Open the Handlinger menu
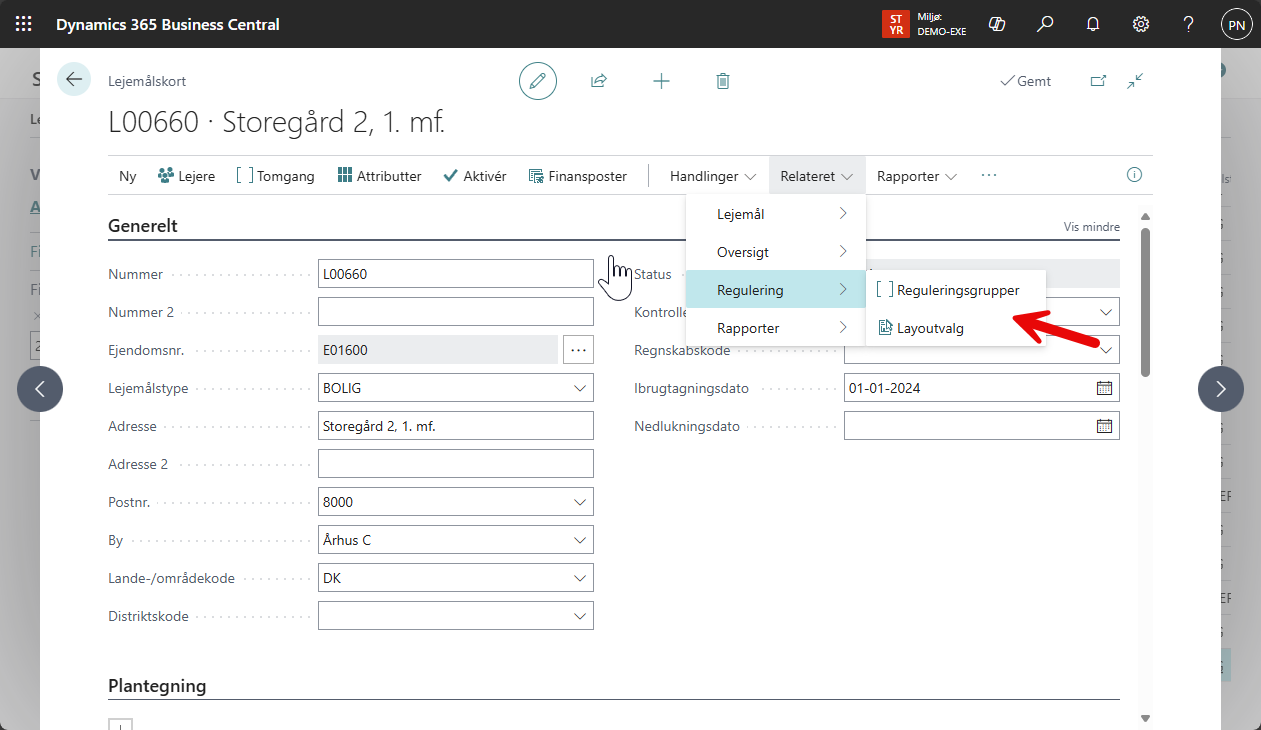The width and height of the screenshot is (1261, 730). (712, 176)
